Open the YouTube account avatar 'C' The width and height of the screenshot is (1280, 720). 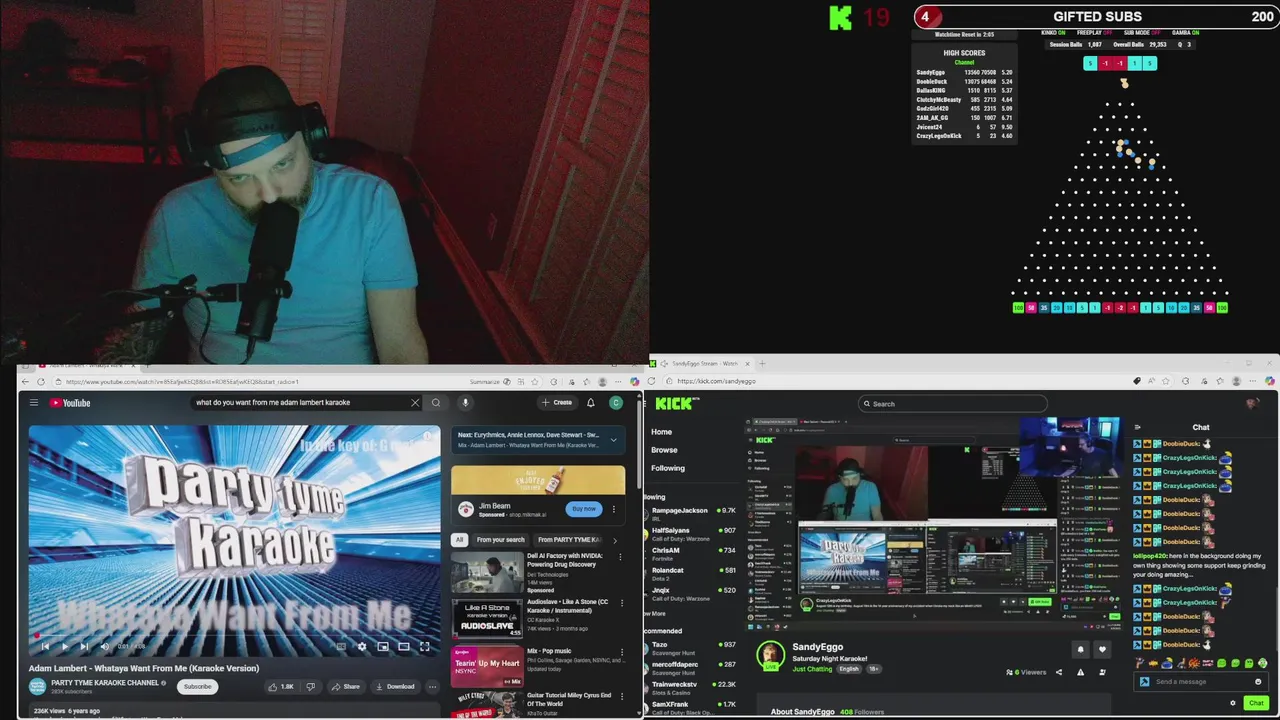616,403
